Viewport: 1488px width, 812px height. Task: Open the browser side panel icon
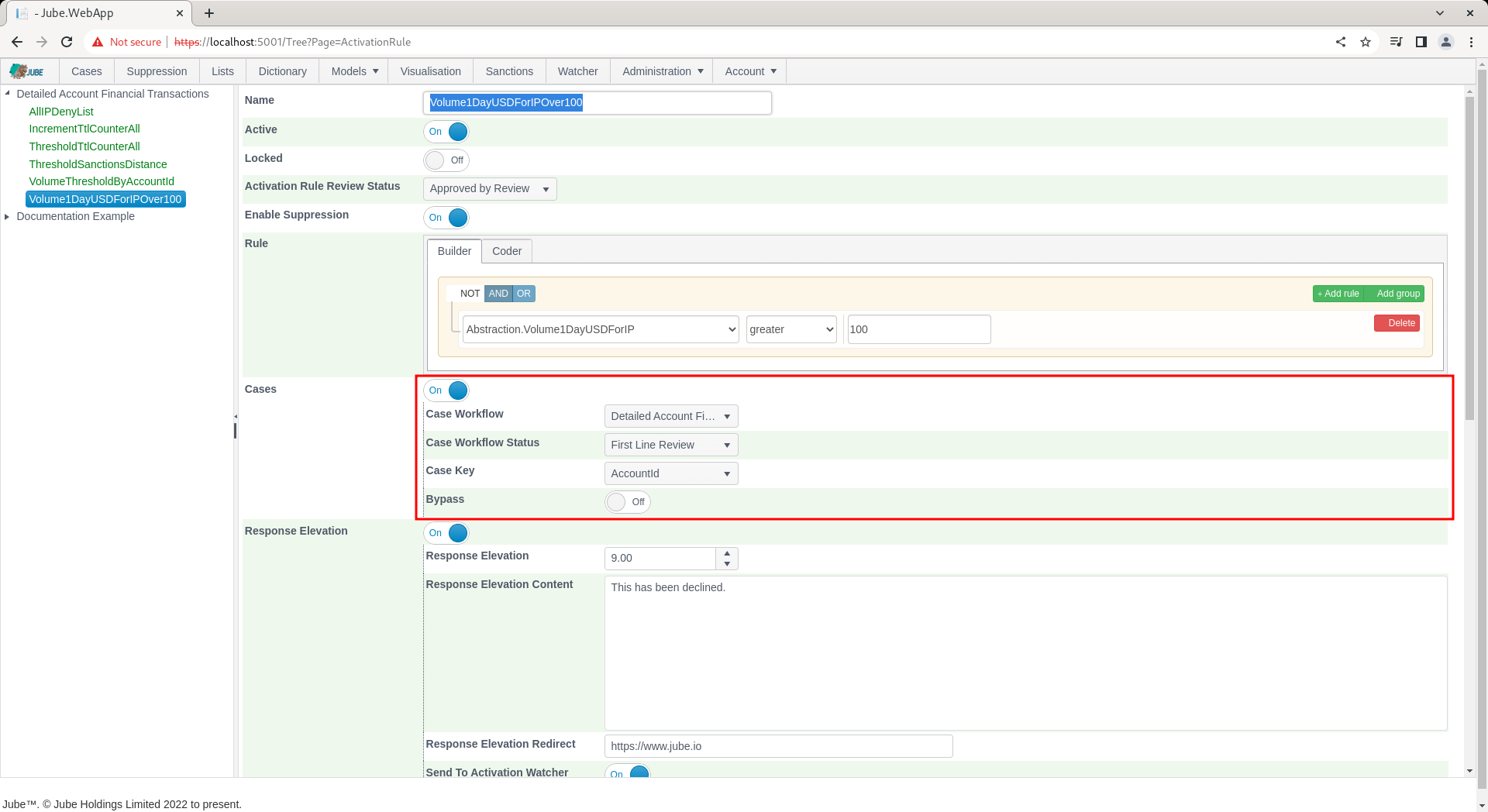coord(1421,42)
